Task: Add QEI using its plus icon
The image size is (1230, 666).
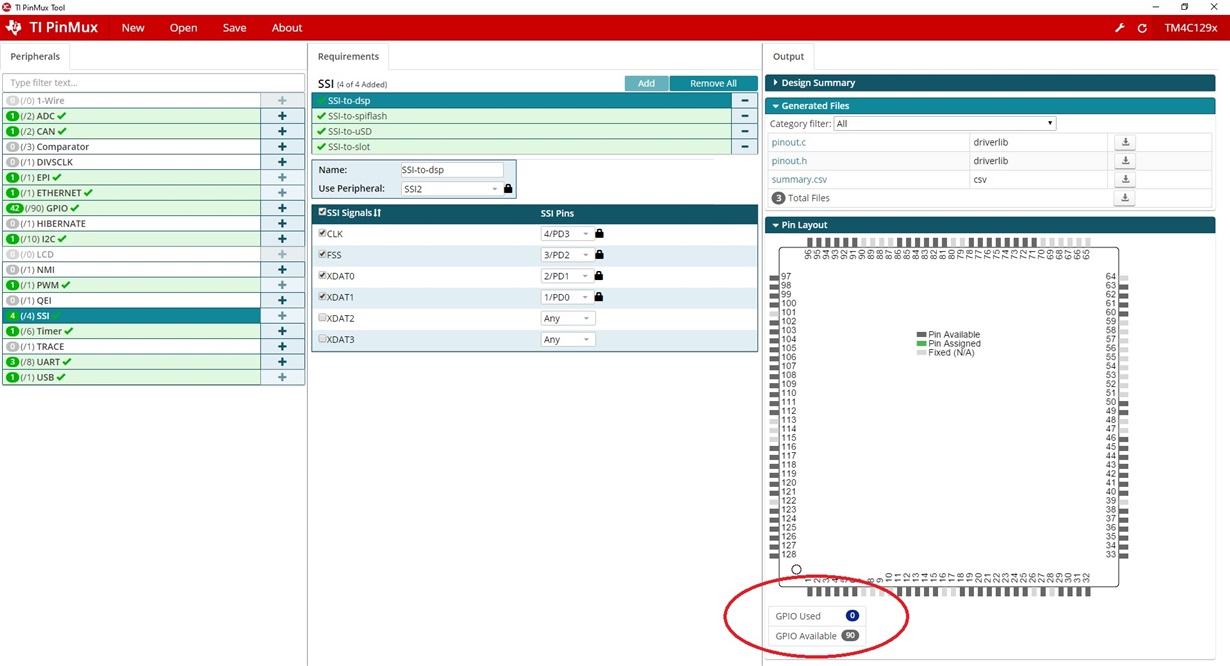Action: (x=282, y=300)
